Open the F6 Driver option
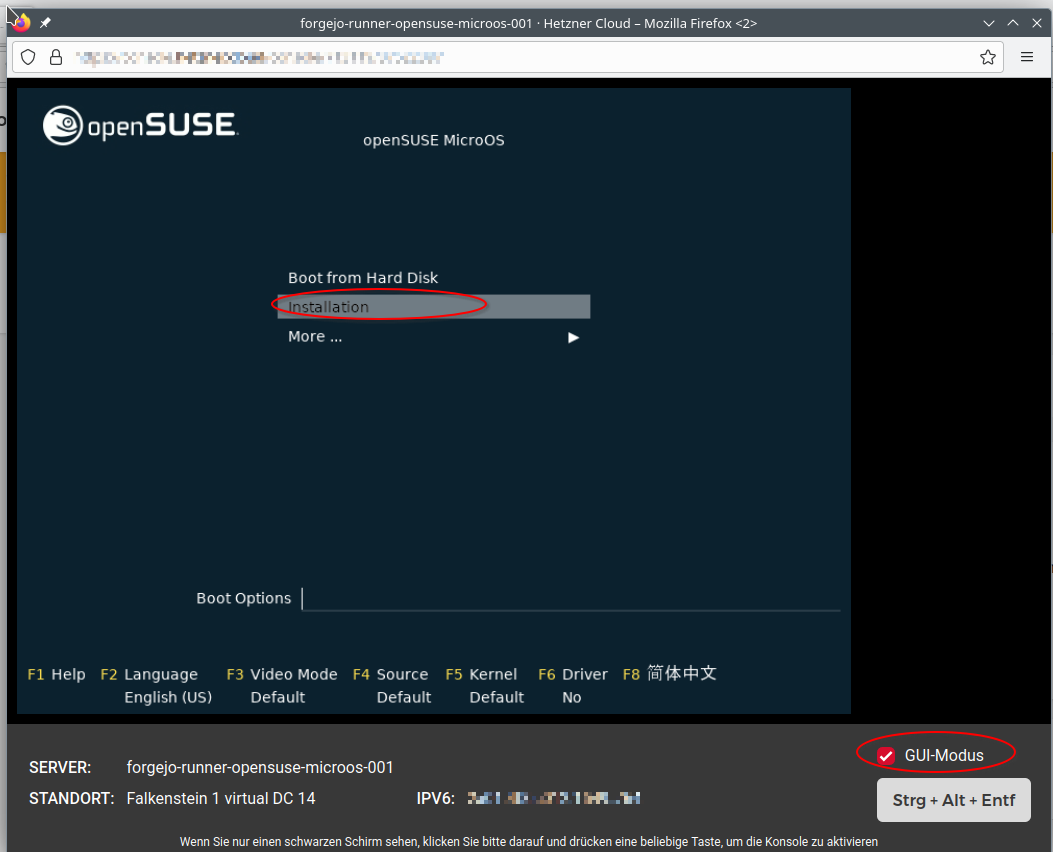 point(573,674)
